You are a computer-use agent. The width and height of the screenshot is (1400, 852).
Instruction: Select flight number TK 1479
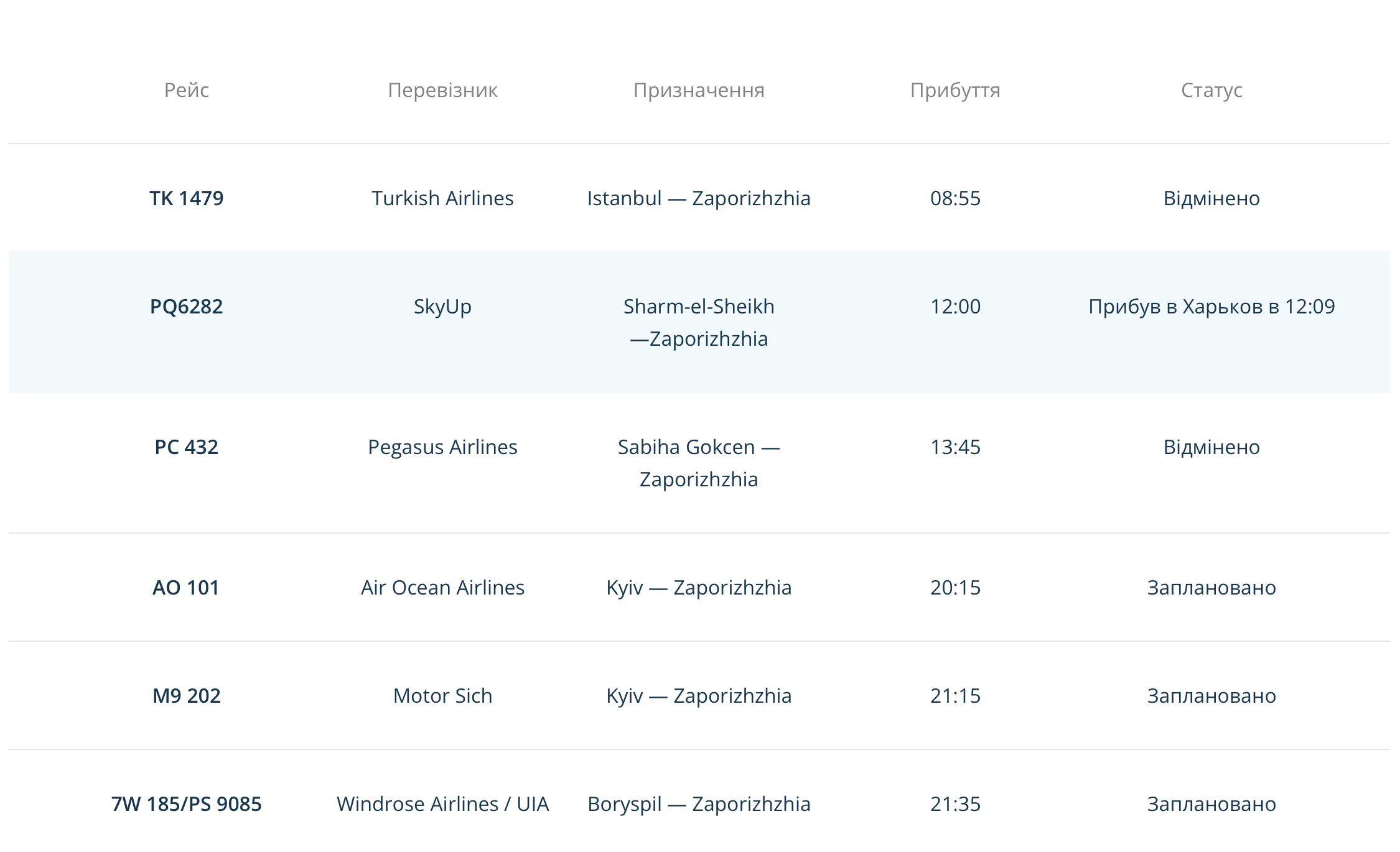click(186, 198)
